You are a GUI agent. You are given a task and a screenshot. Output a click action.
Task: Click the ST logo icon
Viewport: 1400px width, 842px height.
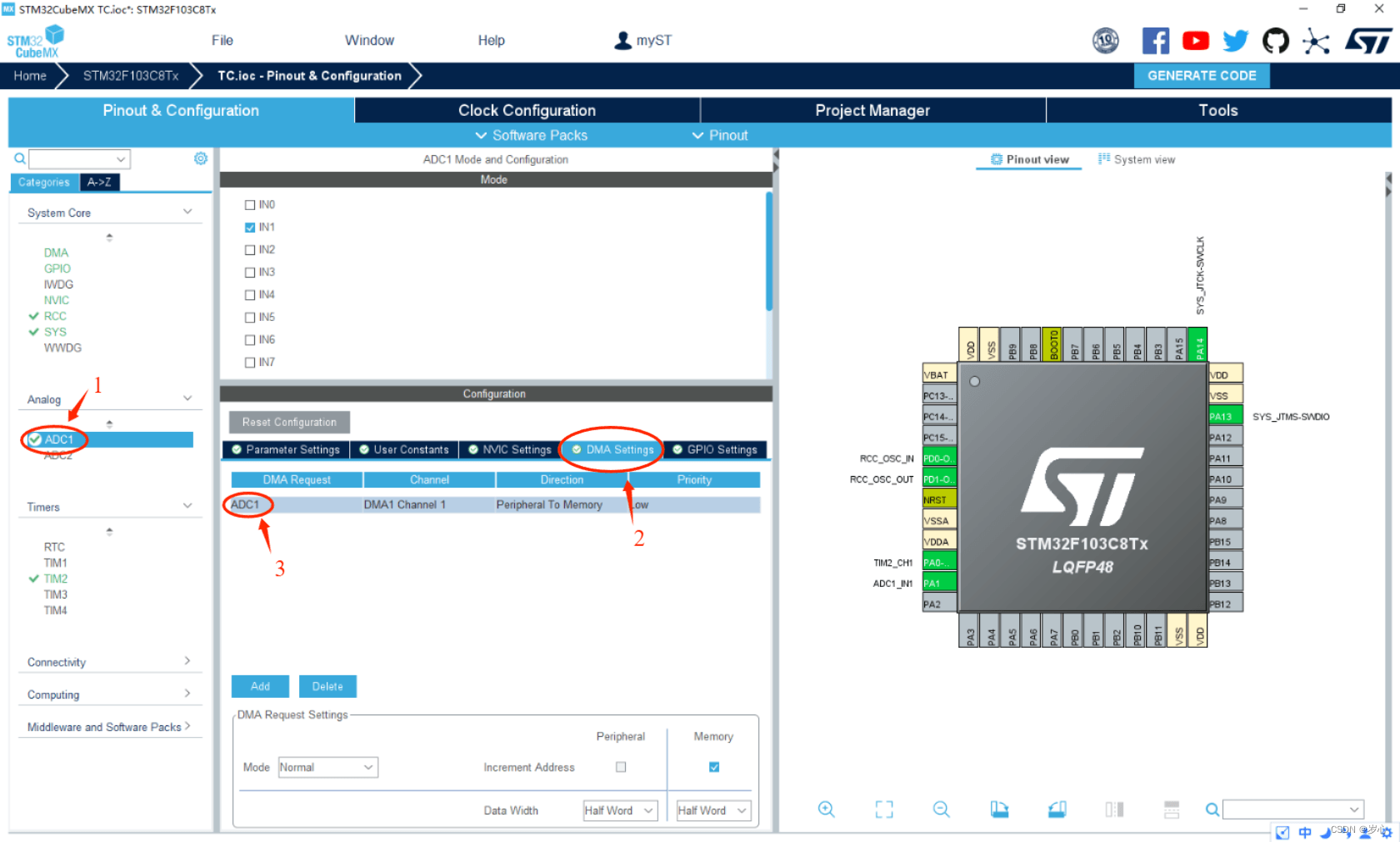pos(1368,40)
